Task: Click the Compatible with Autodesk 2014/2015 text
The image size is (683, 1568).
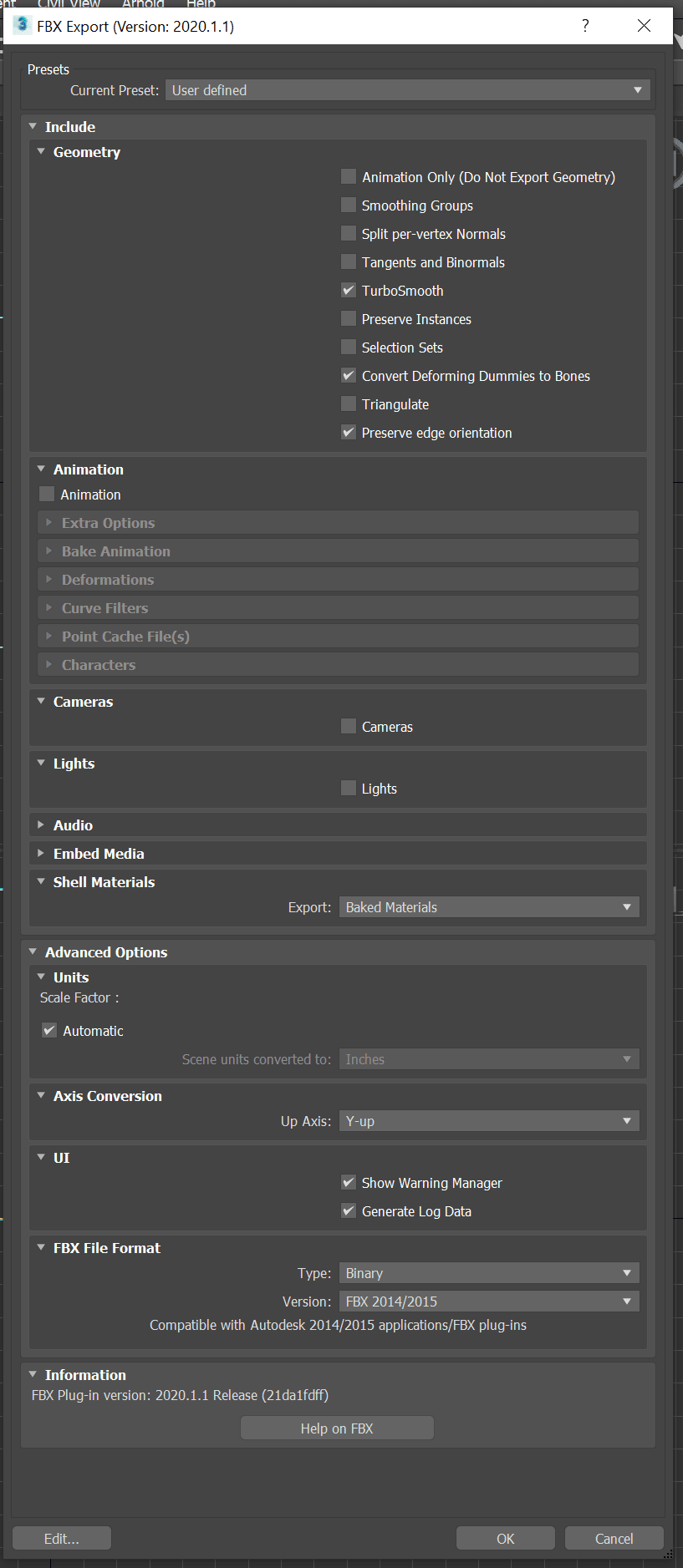Action: (x=338, y=1325)
